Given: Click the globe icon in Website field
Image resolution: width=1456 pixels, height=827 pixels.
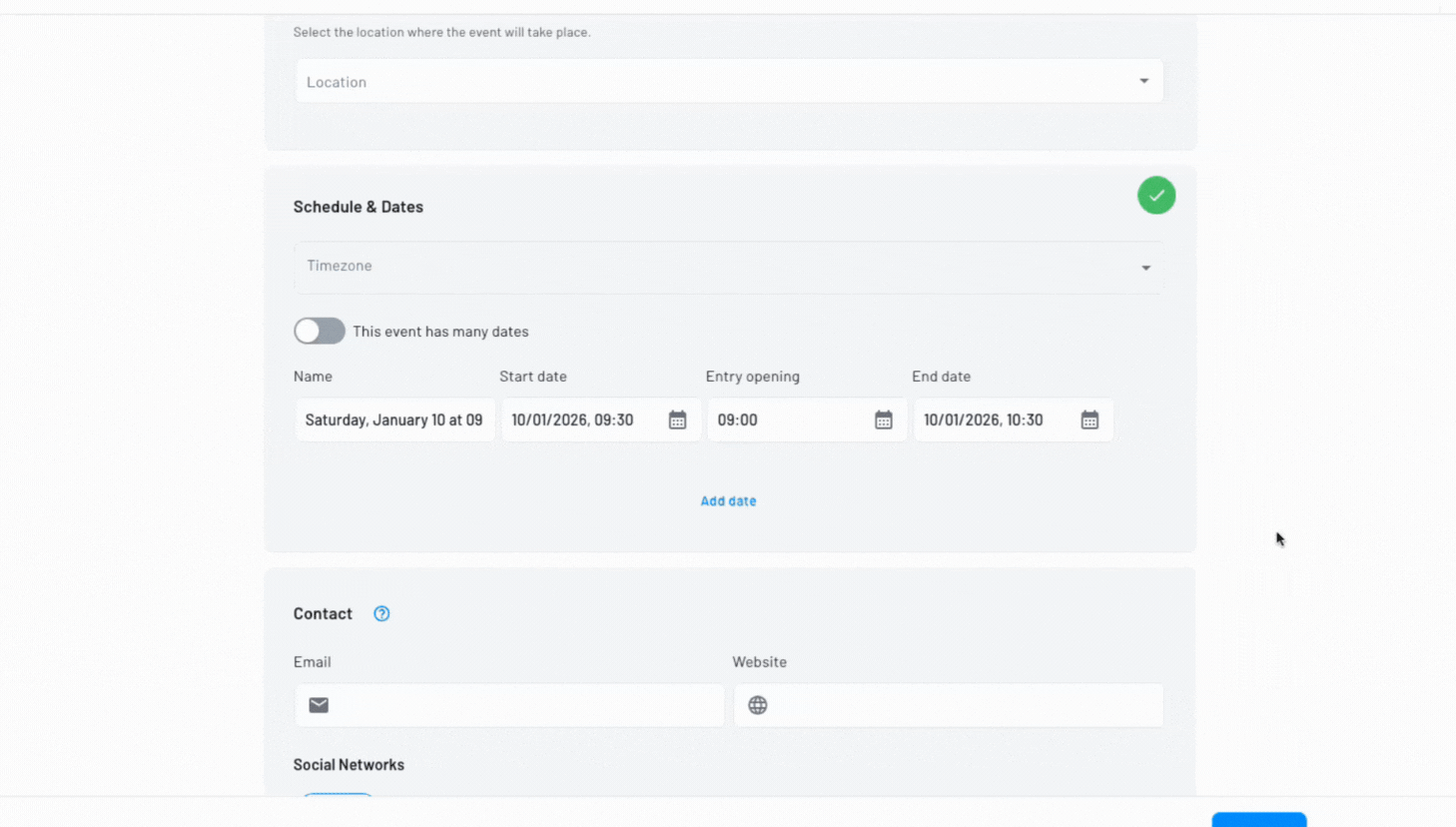Looking at the screenshot, I should click(758, 705).
